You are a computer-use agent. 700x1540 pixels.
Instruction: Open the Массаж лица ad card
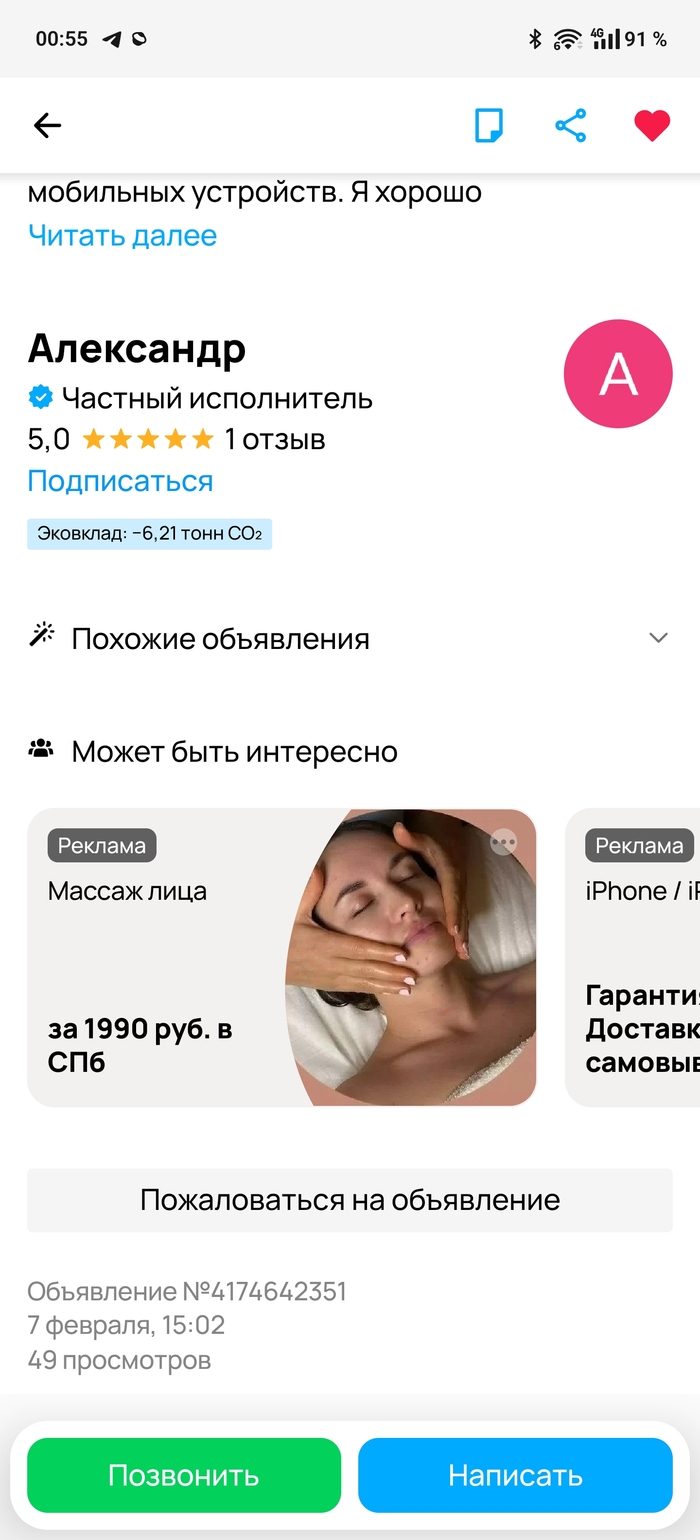(x=282, y=957)
